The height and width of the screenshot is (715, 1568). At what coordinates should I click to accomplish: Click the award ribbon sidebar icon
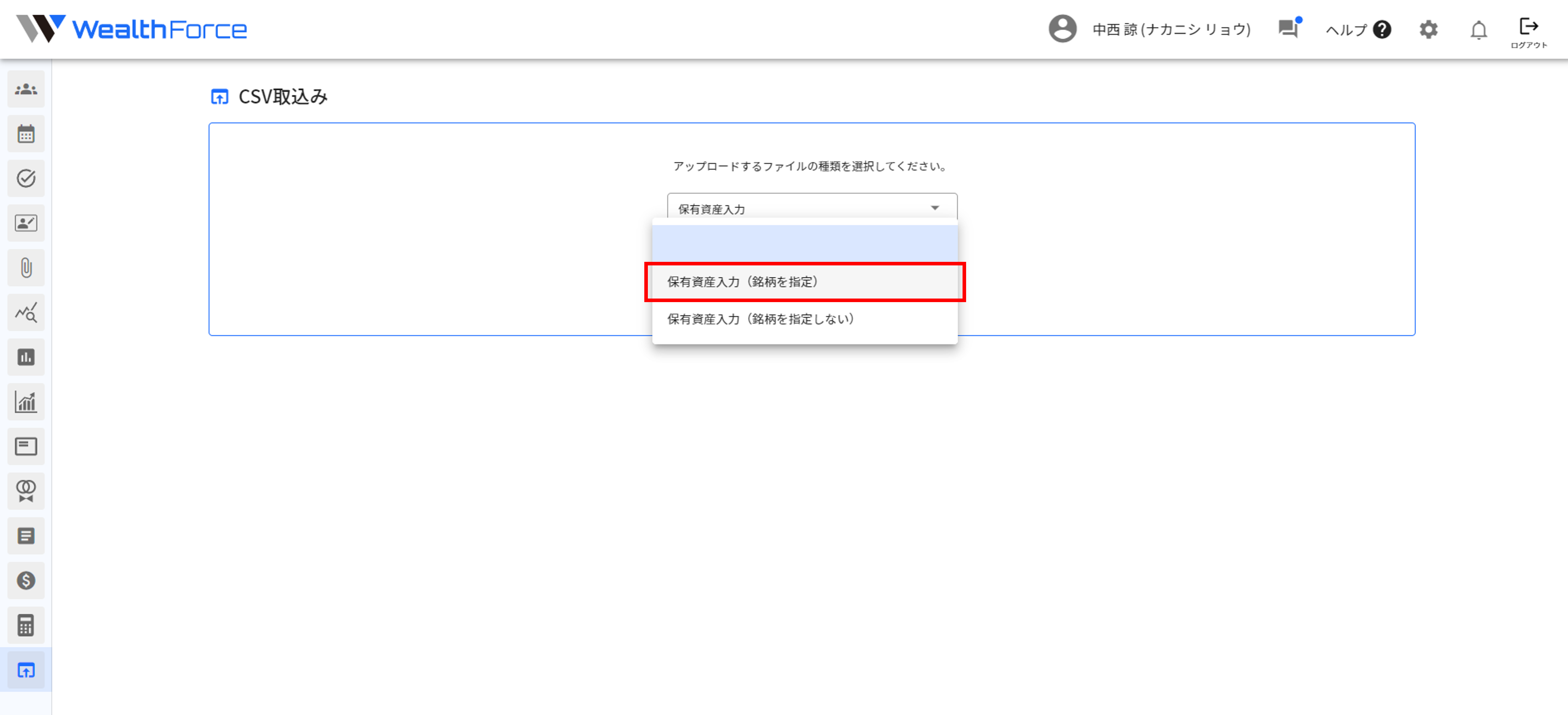pyautogui.click(x=26, y=491)
